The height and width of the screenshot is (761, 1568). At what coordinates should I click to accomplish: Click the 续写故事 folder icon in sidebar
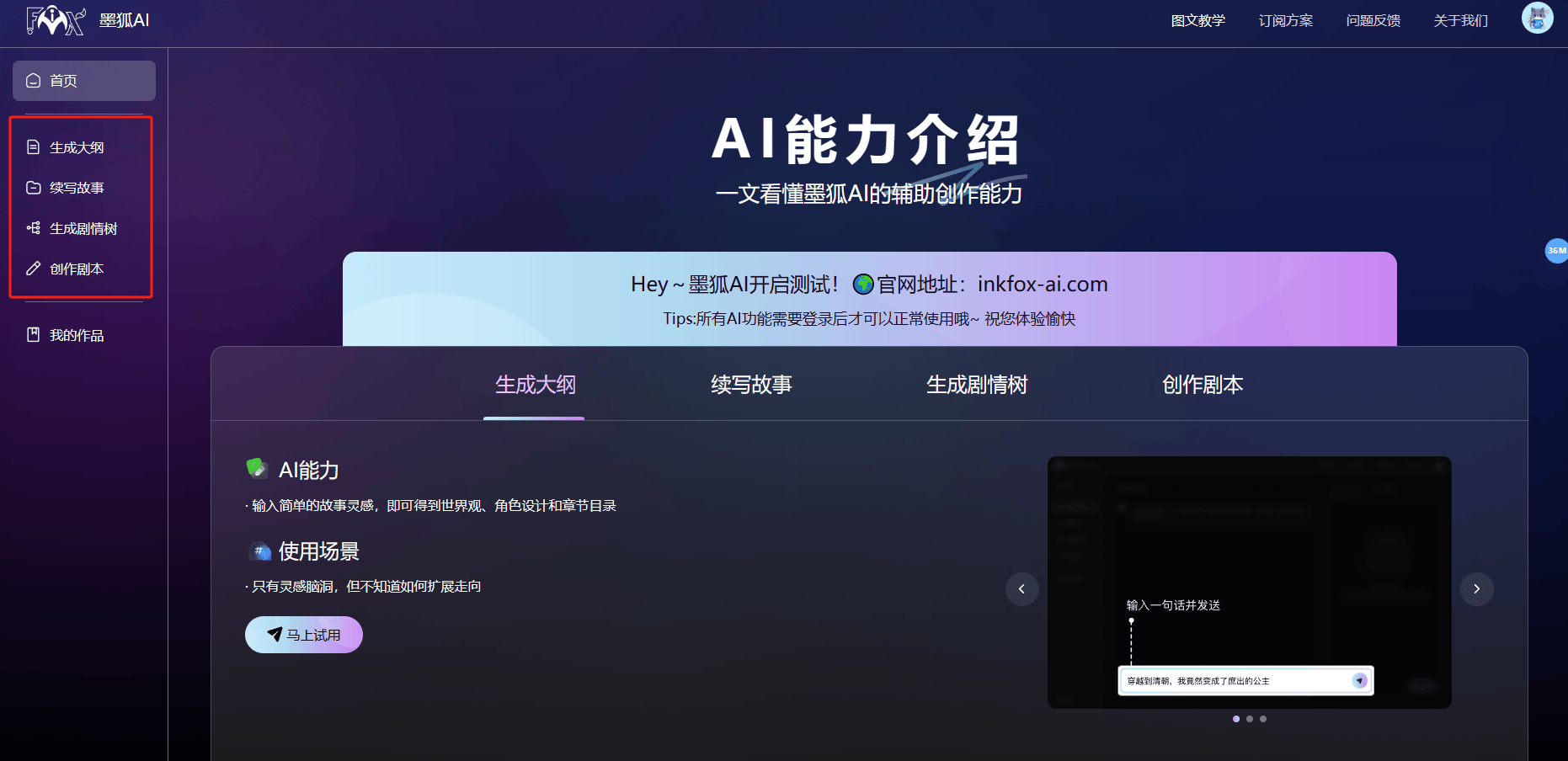coord(34,188)
